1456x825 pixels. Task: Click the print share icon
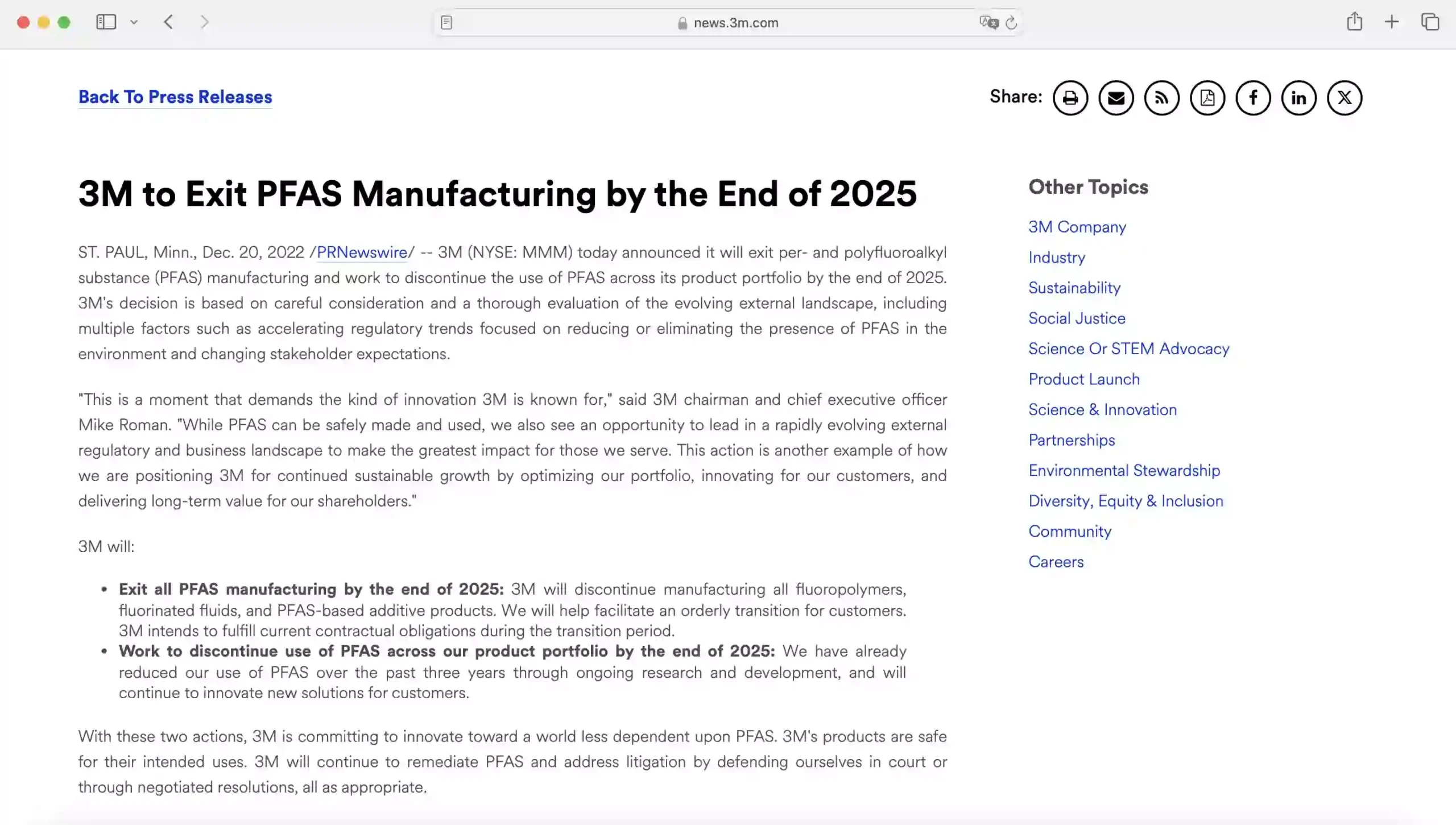(x=1070, y=98)
